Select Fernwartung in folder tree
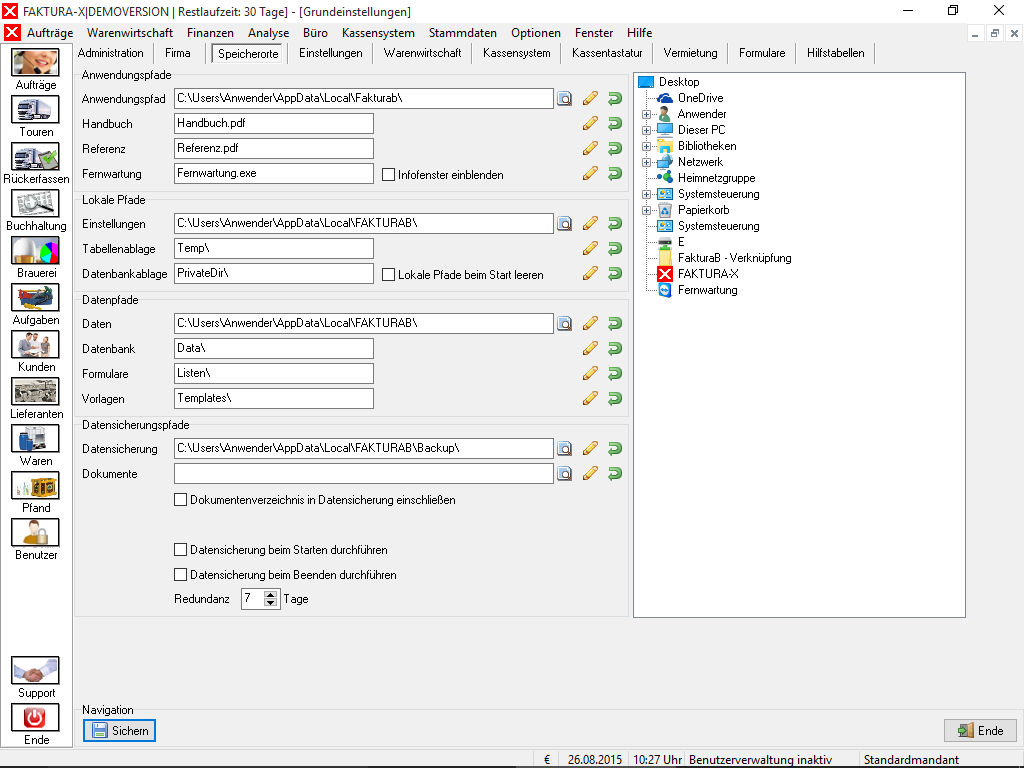The width and height of the screenshot is (1024, 768). [x=707, y=290]
